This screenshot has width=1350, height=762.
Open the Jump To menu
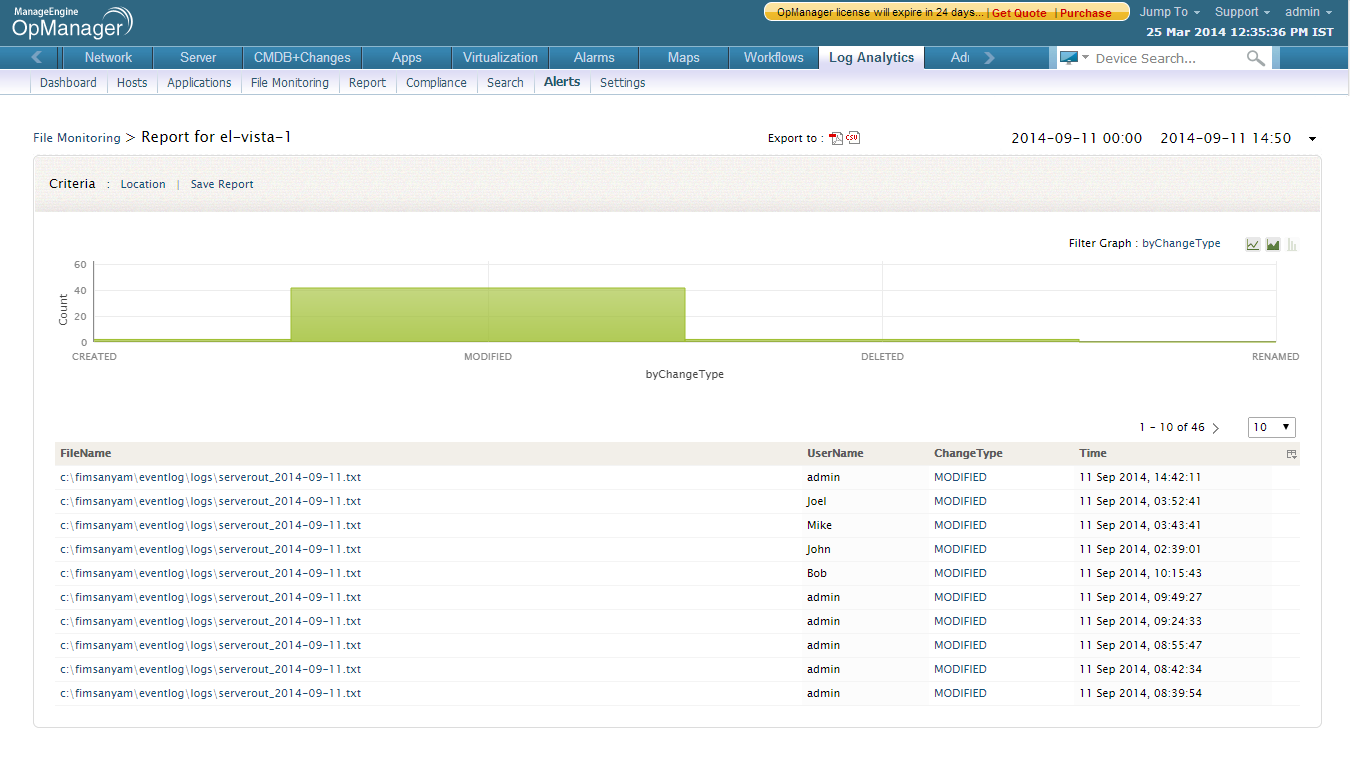[1169, 12]
